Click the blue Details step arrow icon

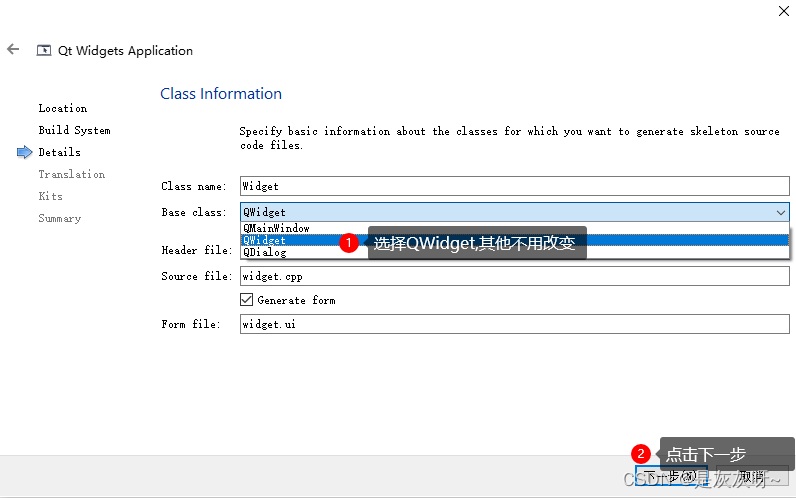click(x=25, y=152)
